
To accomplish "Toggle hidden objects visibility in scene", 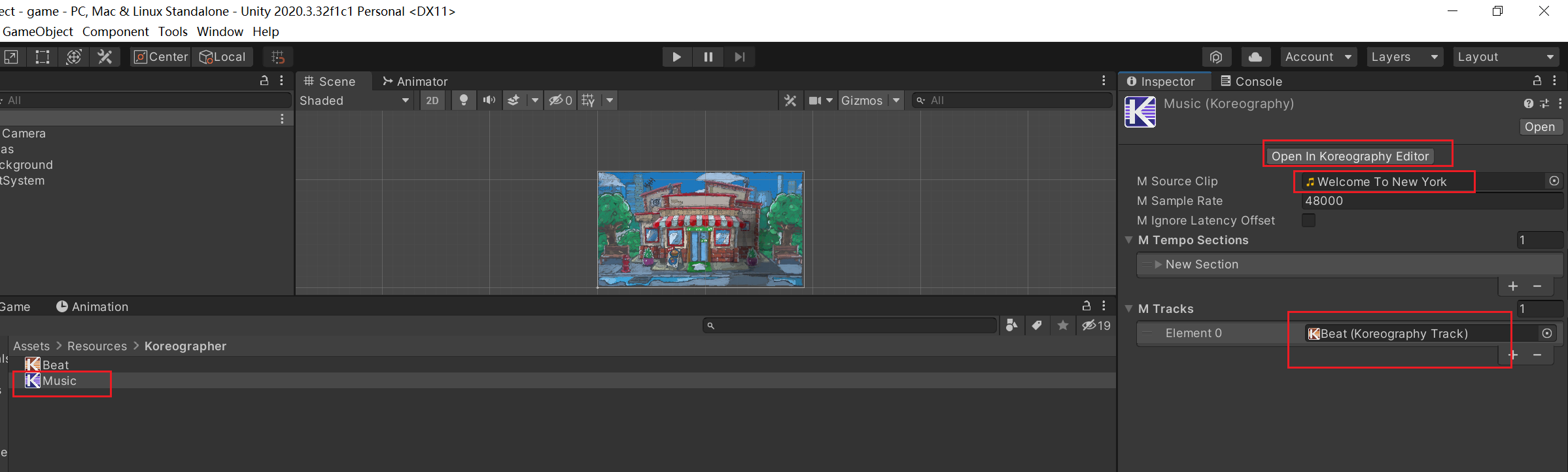I will tap(560, 100).
